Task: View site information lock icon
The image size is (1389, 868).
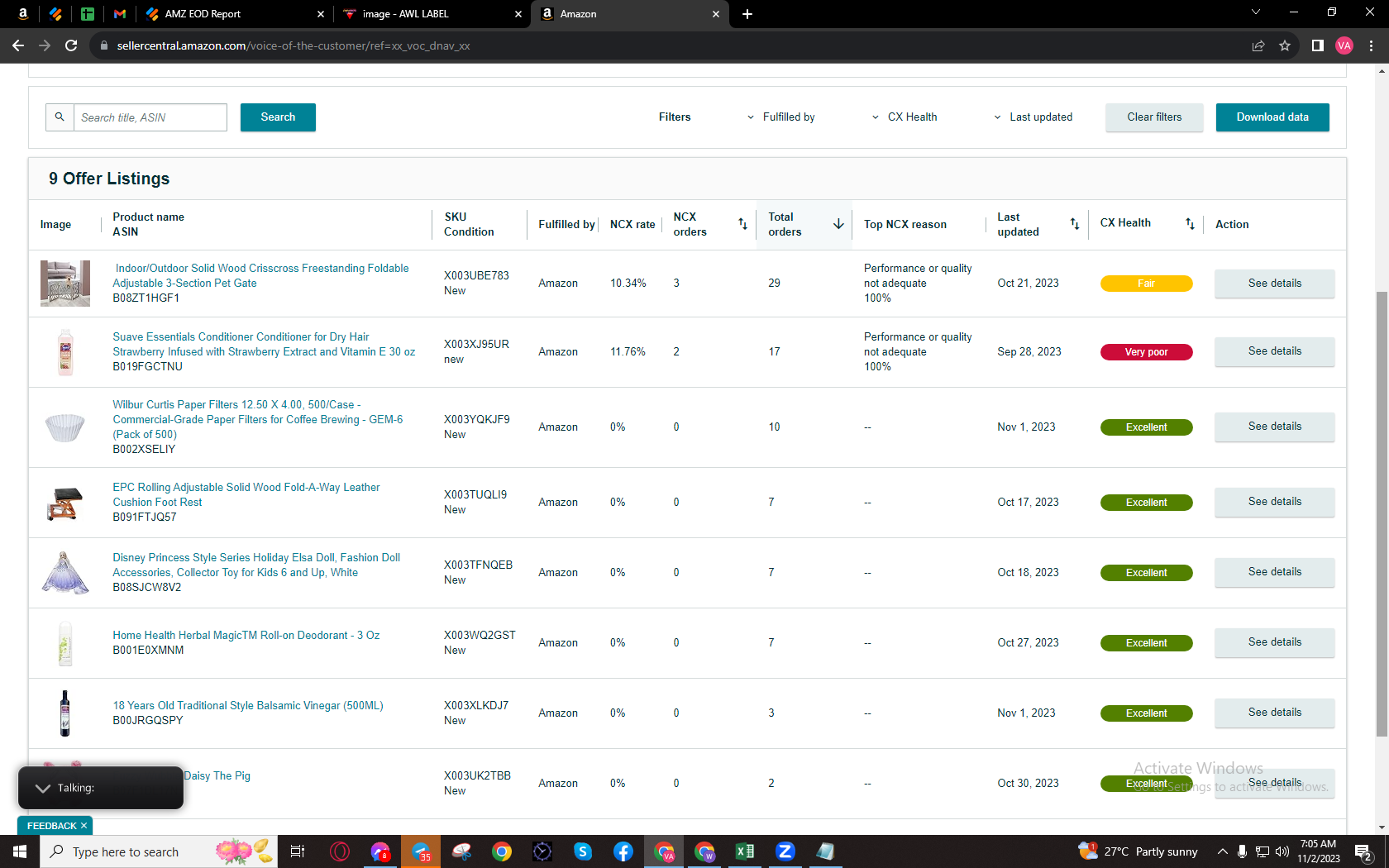Action: click(x=104, y=45)
